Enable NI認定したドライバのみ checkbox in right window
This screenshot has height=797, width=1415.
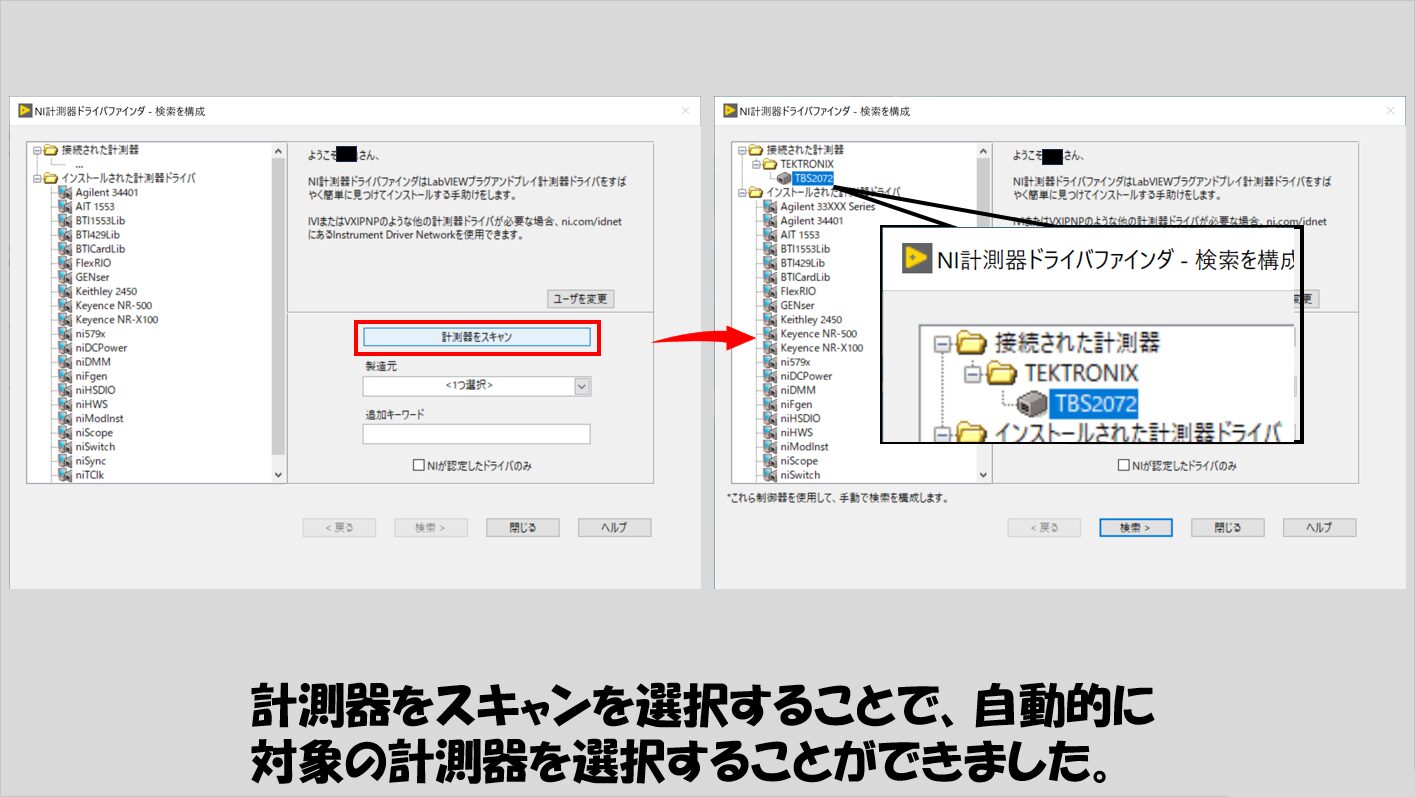point(1124,465)
